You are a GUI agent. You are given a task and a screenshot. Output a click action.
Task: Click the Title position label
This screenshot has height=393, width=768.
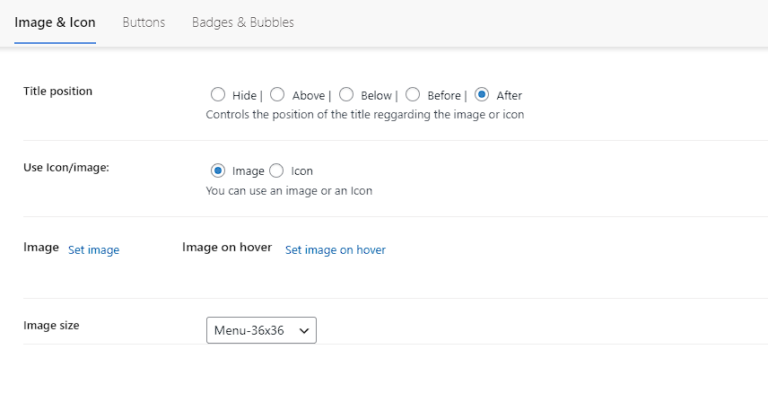click(58, 91)
